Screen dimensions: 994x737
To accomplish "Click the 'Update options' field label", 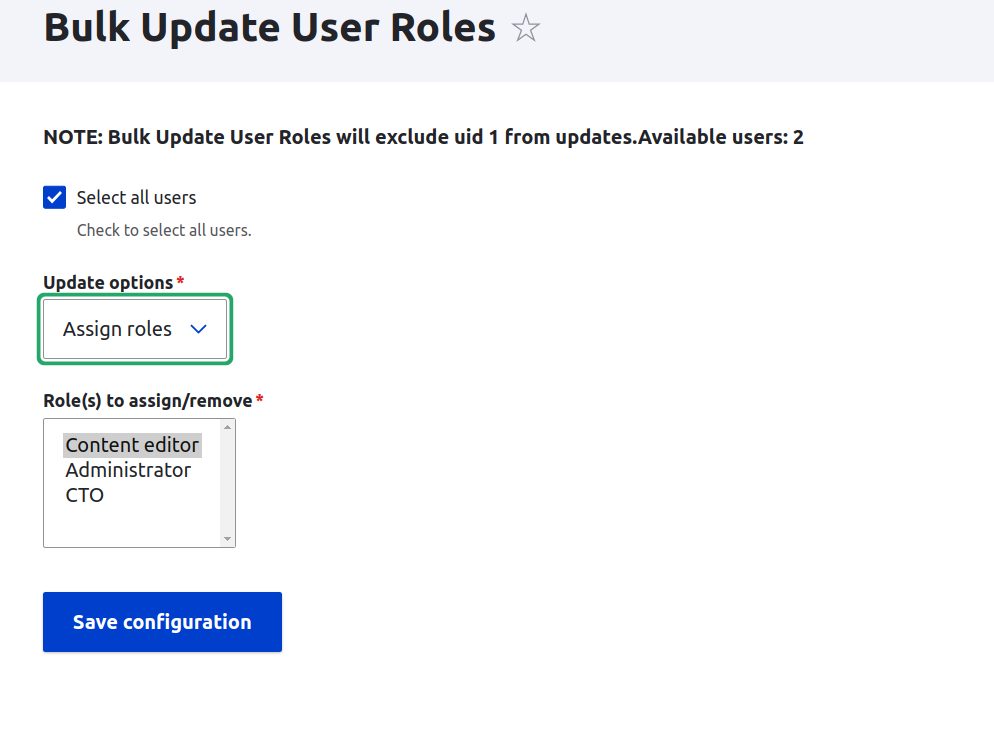I will [108, 283].
